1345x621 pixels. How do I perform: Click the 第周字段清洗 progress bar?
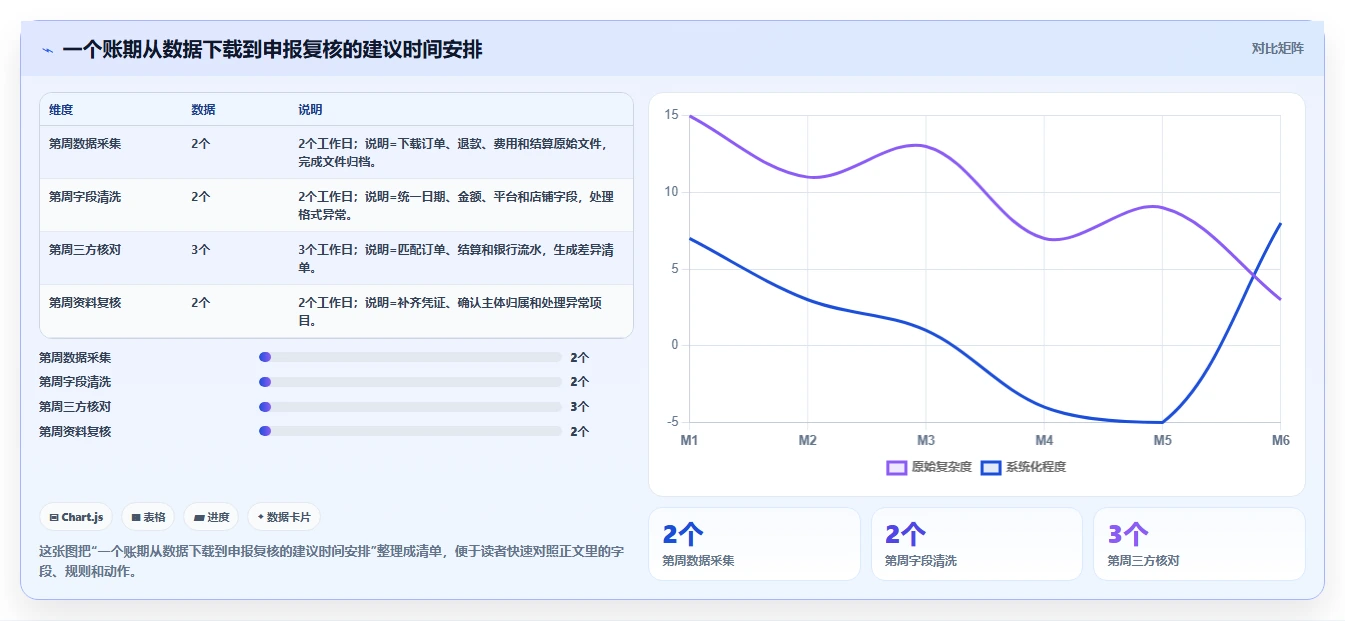(x=410, y=382)
